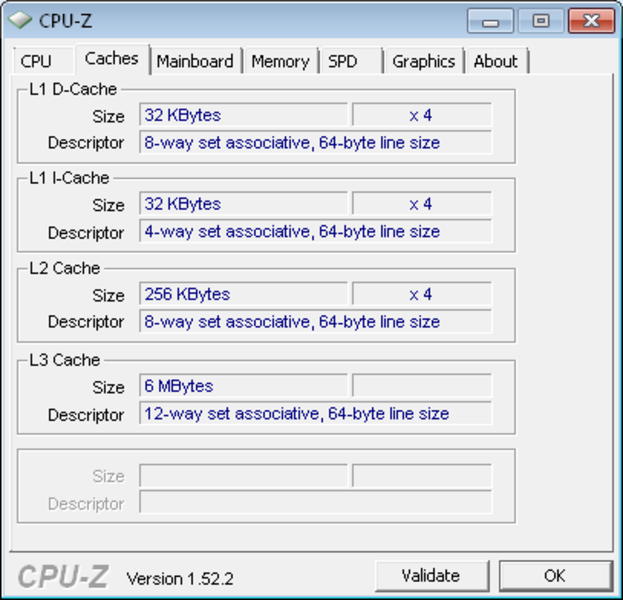Click the L1 I-Cache group label
The height and width of the screenshot is (600, 623).
pos(69,178)
